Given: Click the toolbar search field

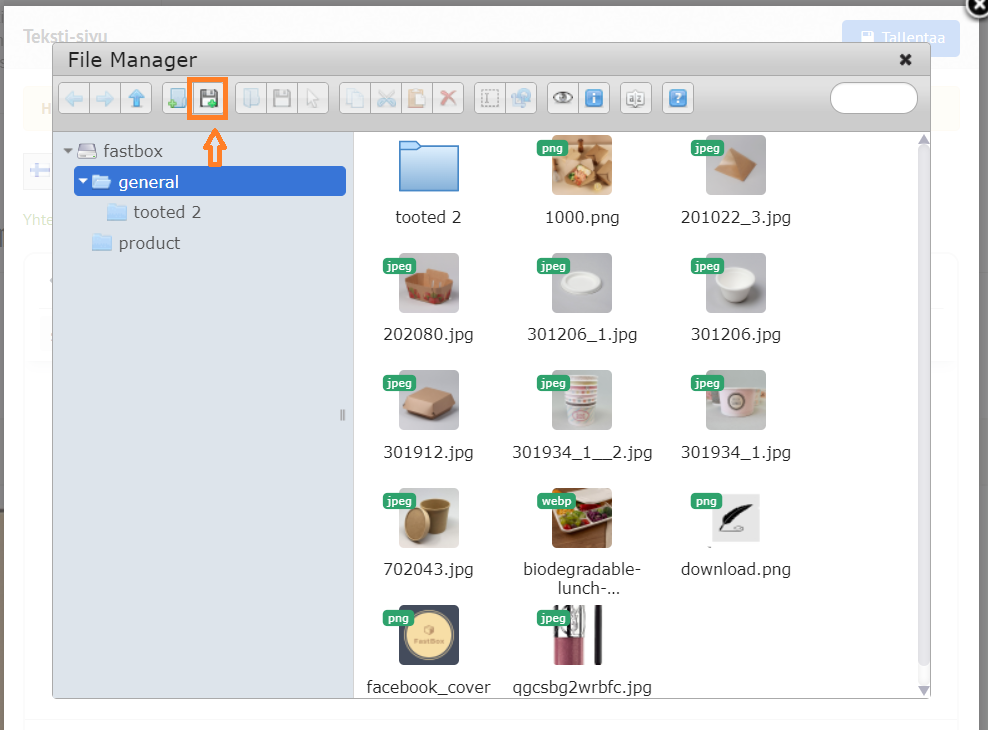Looking at the screenshot, I should point(873,98).
